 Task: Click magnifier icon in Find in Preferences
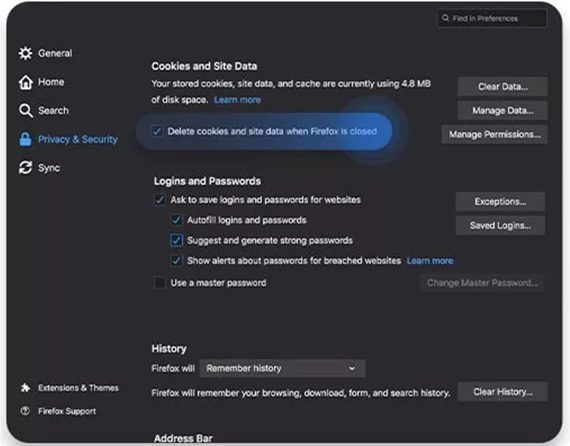coord(445,18)
